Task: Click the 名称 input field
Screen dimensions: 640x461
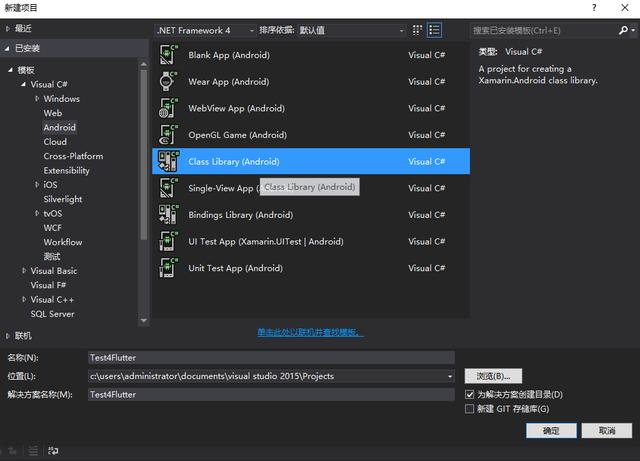Action: coord(271,357)
